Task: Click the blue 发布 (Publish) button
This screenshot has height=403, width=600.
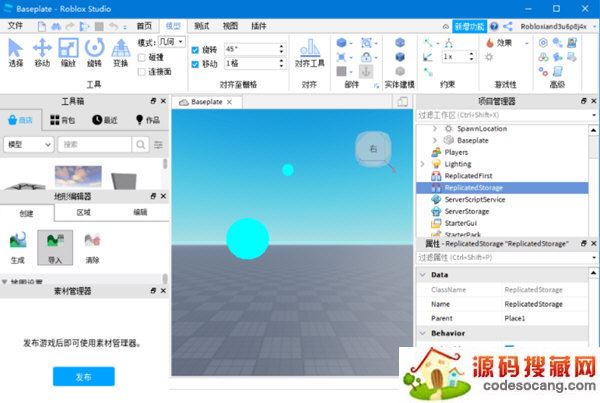Action: coord(83,377)
